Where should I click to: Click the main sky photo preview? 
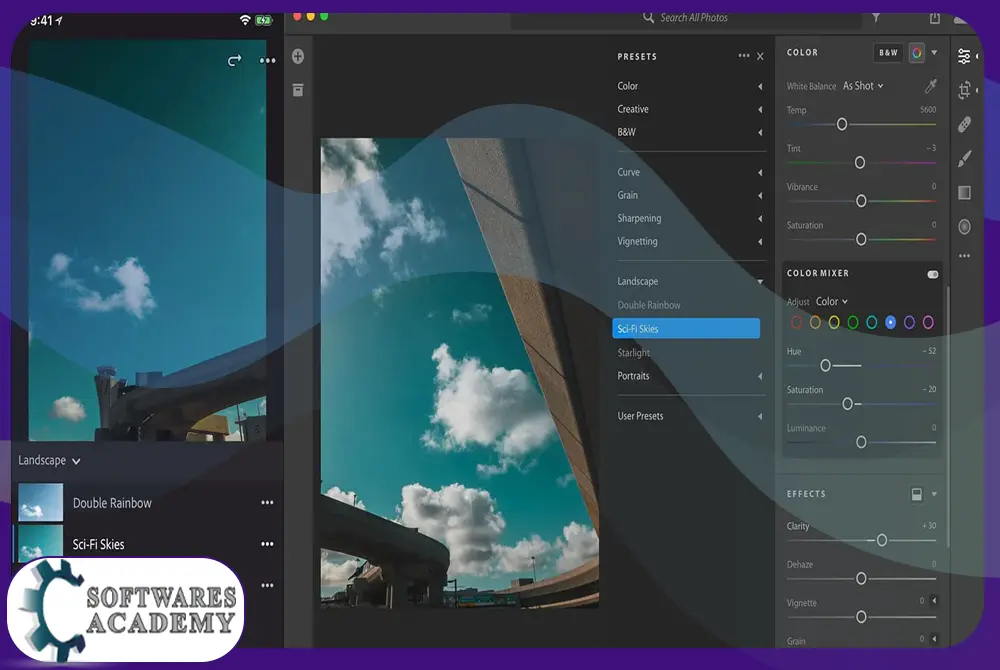459,373
